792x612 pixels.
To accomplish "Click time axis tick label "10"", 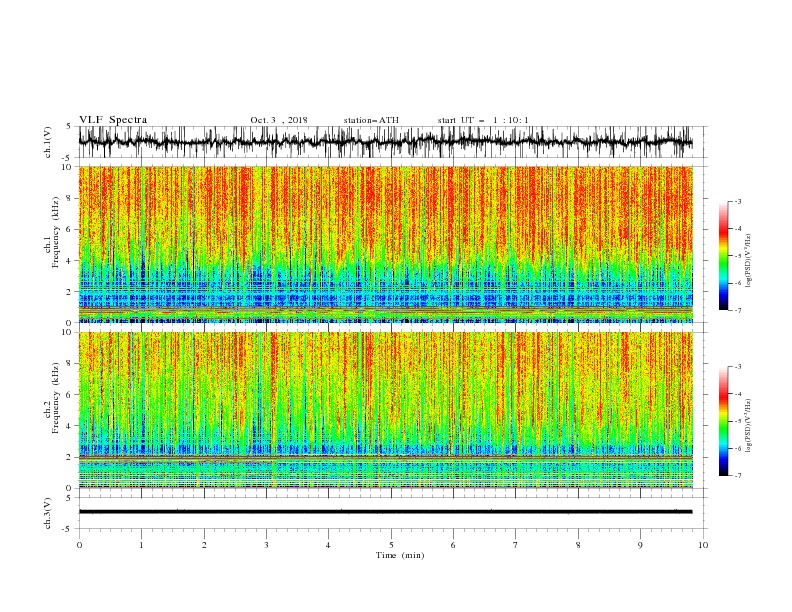I will (703, 545).
